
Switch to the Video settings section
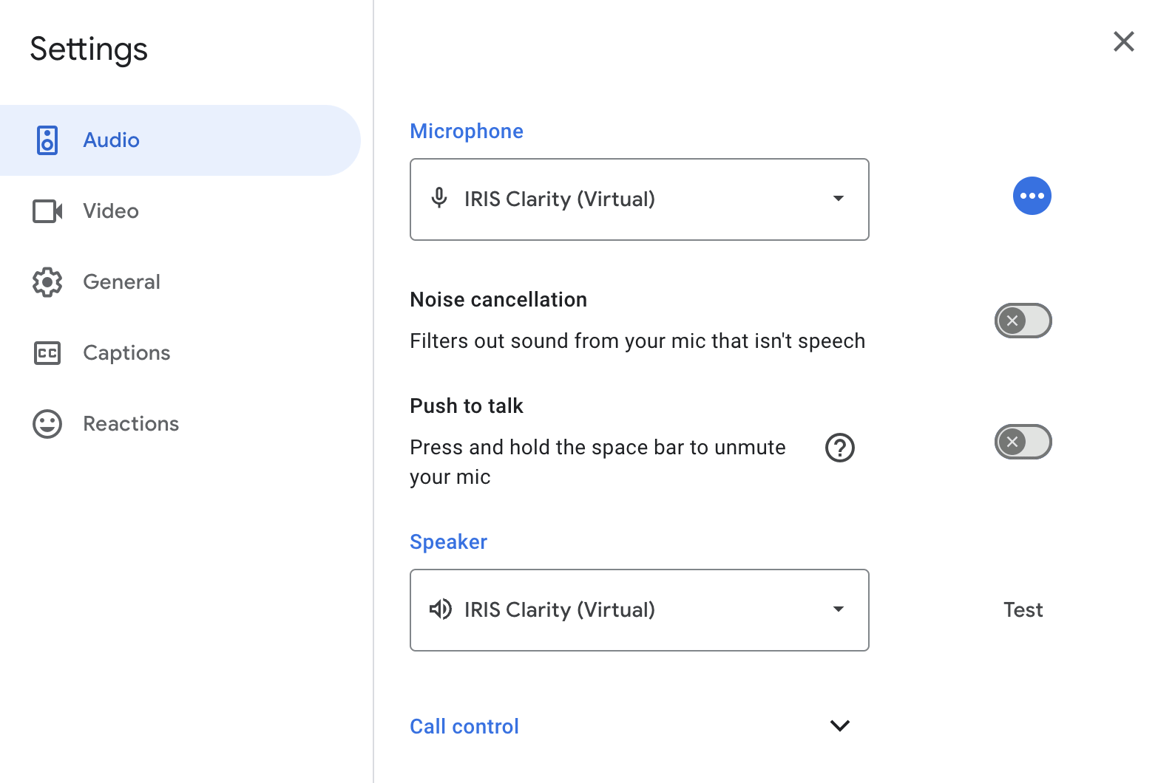110,211
